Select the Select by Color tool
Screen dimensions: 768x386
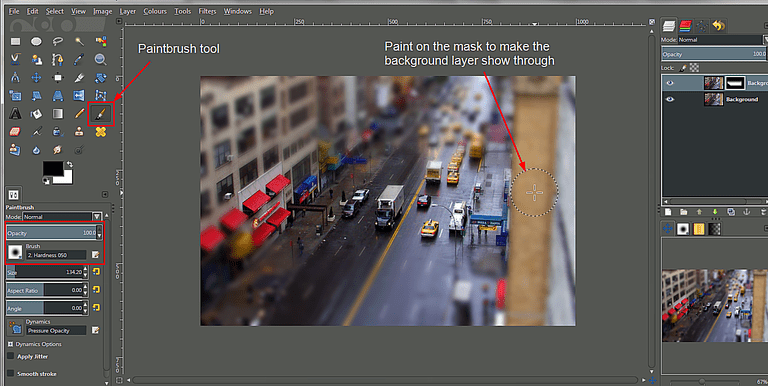[101, 42]
